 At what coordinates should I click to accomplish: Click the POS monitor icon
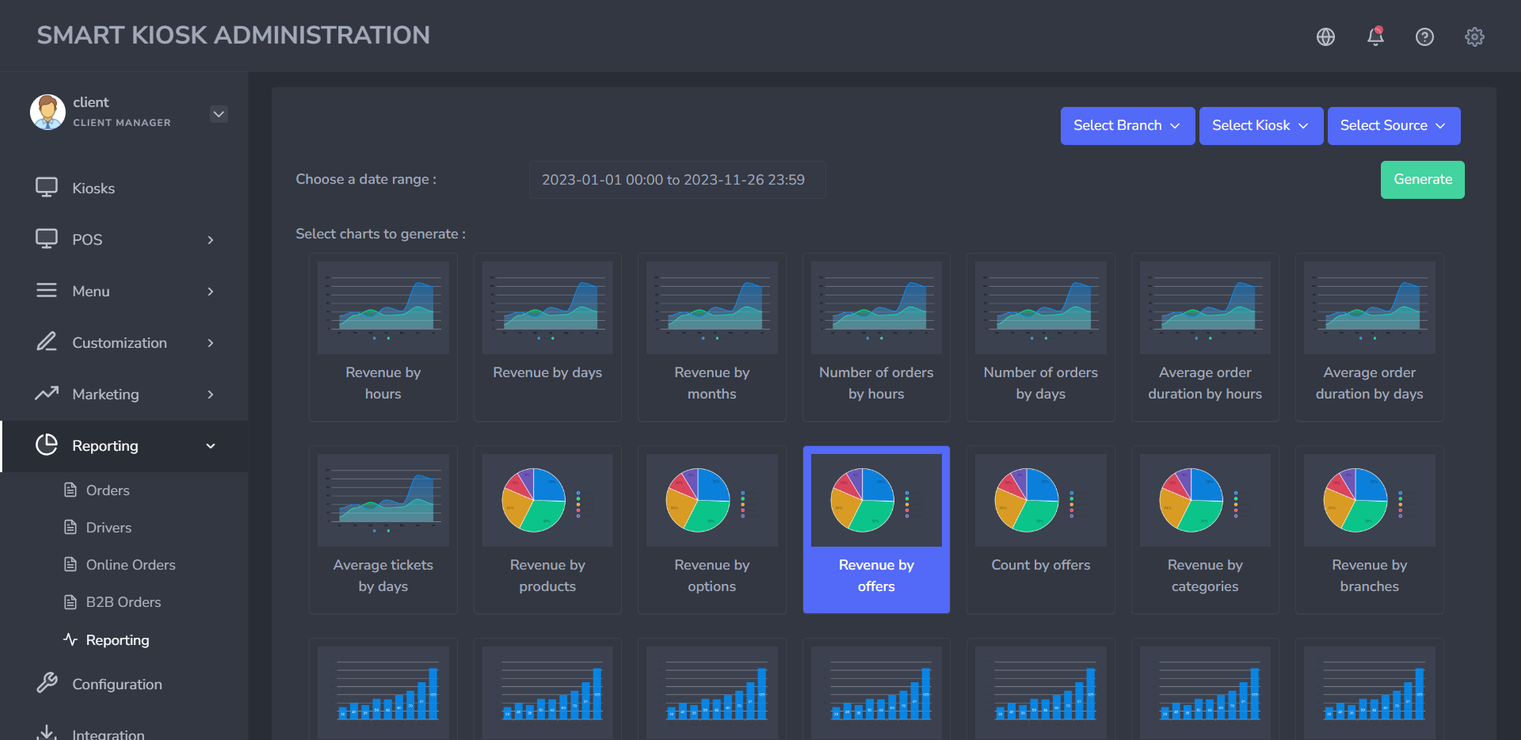click(46, 239)
